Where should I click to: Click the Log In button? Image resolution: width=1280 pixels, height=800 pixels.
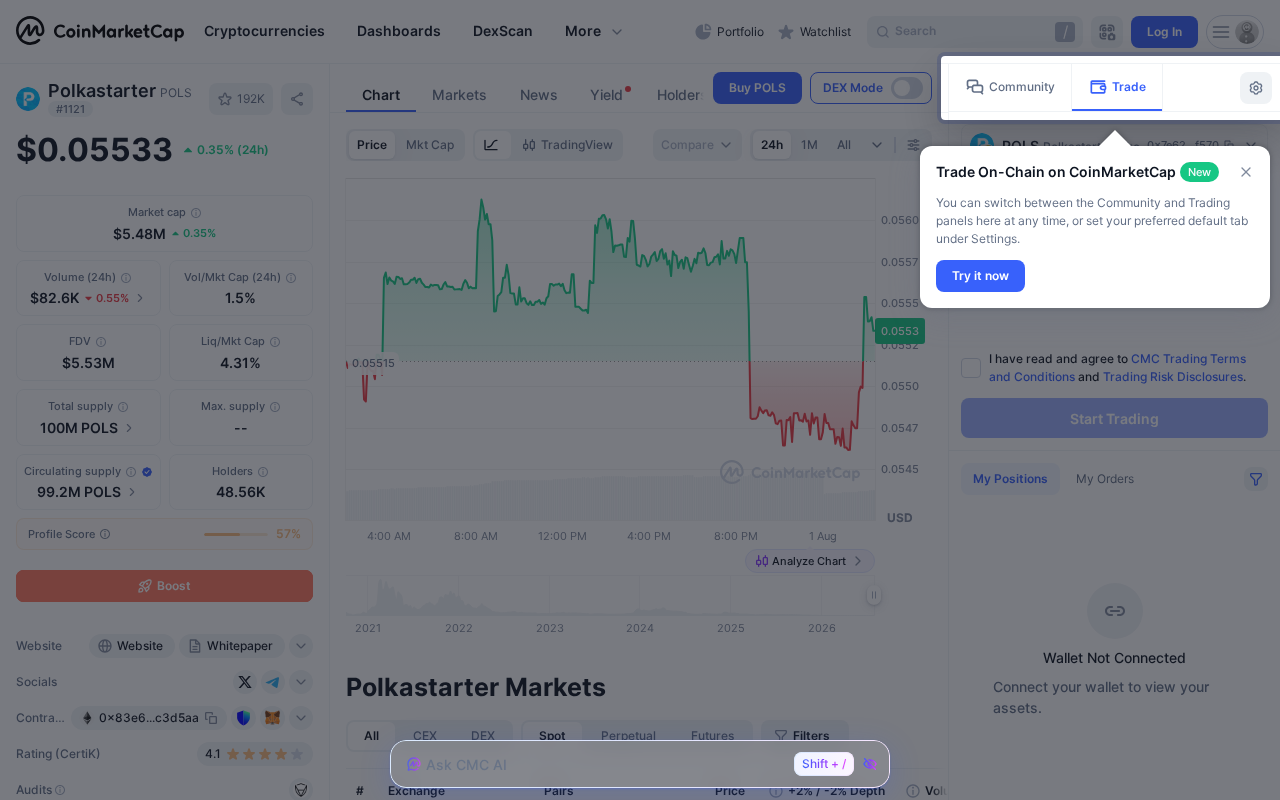pos(1164,32)
